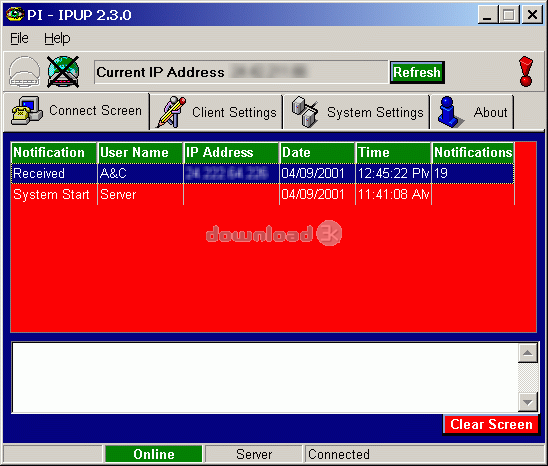Click the eye application icon in the title bar
548x466 pixels.
15,14
